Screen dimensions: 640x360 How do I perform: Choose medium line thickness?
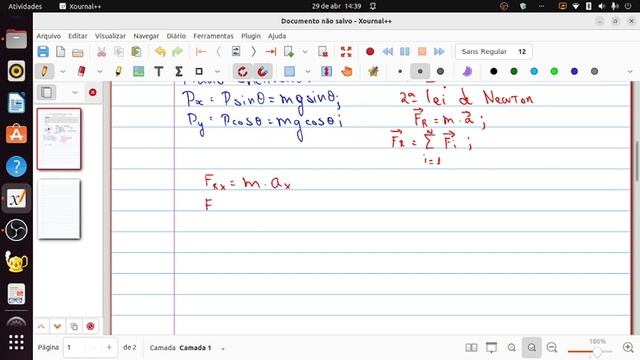point(420,71)
